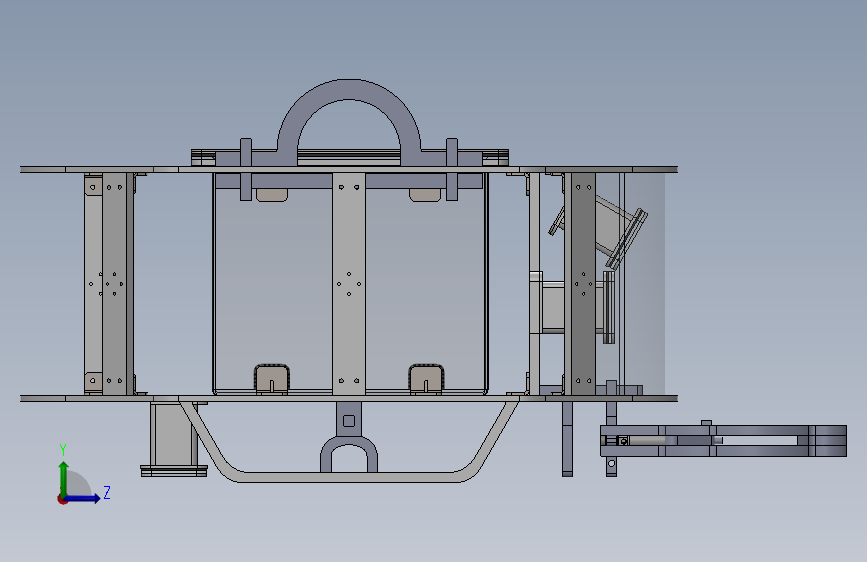This screenshot has width=867, height=562.
Task: Select the central vertical strut with four holes
Action: click(x=349, y=284)
